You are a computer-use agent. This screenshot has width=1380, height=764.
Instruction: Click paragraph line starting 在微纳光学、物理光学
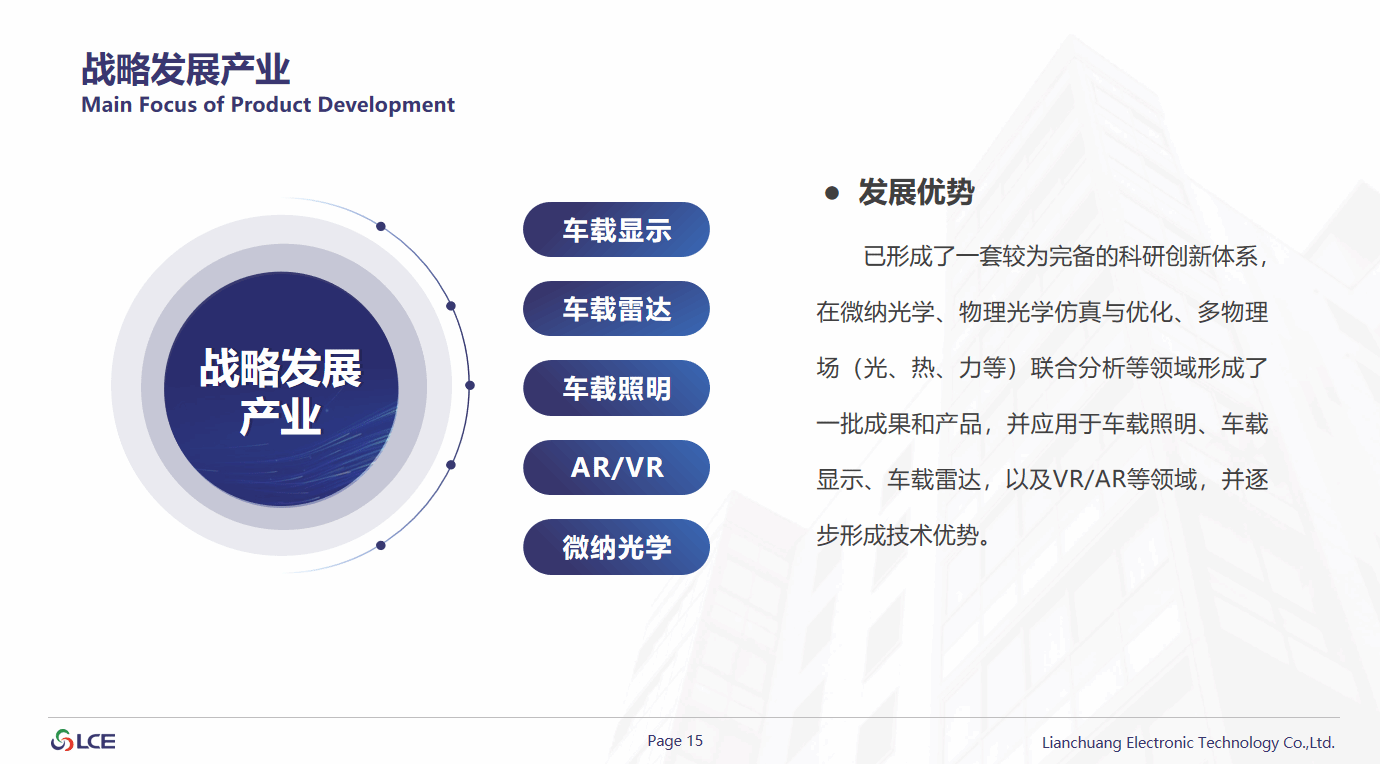(1042, 312)
